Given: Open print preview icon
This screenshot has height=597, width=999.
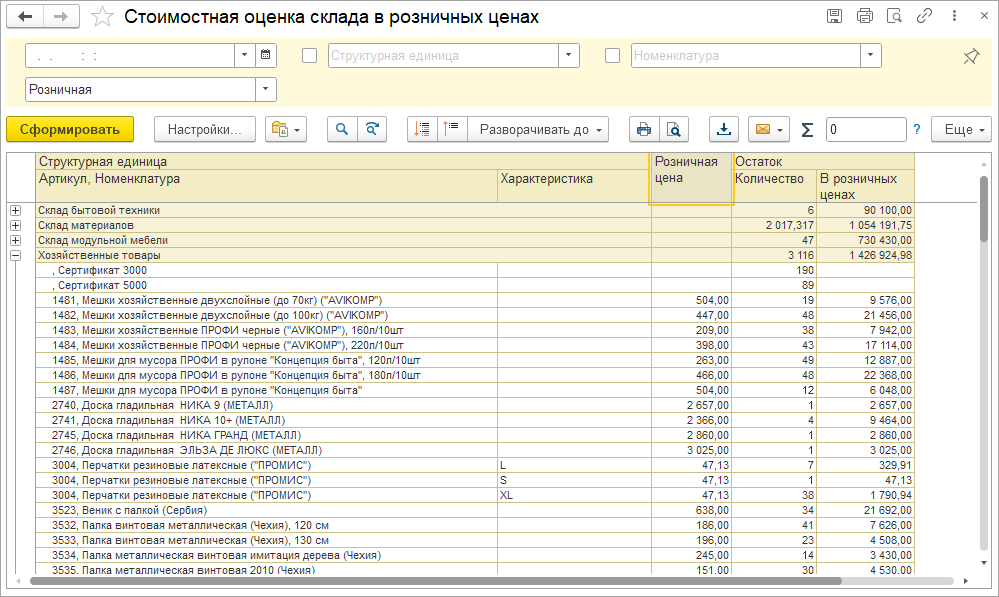Looking at the screenshot, I should [674, 129].
